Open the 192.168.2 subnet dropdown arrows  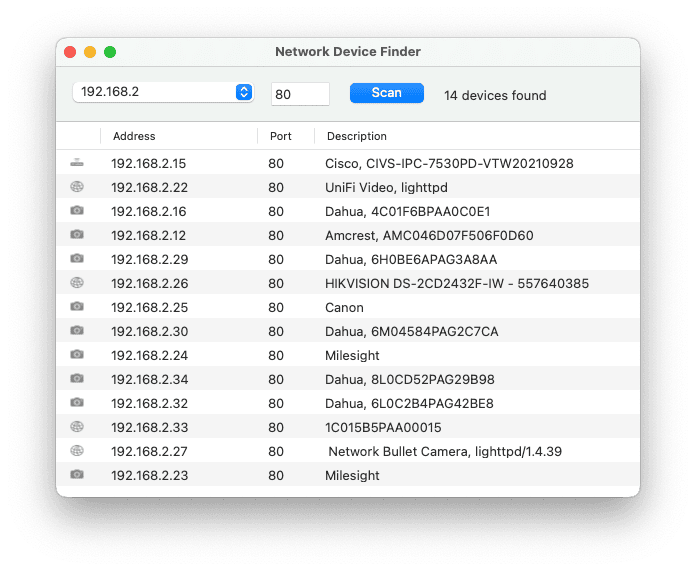(x=244, y=92)
